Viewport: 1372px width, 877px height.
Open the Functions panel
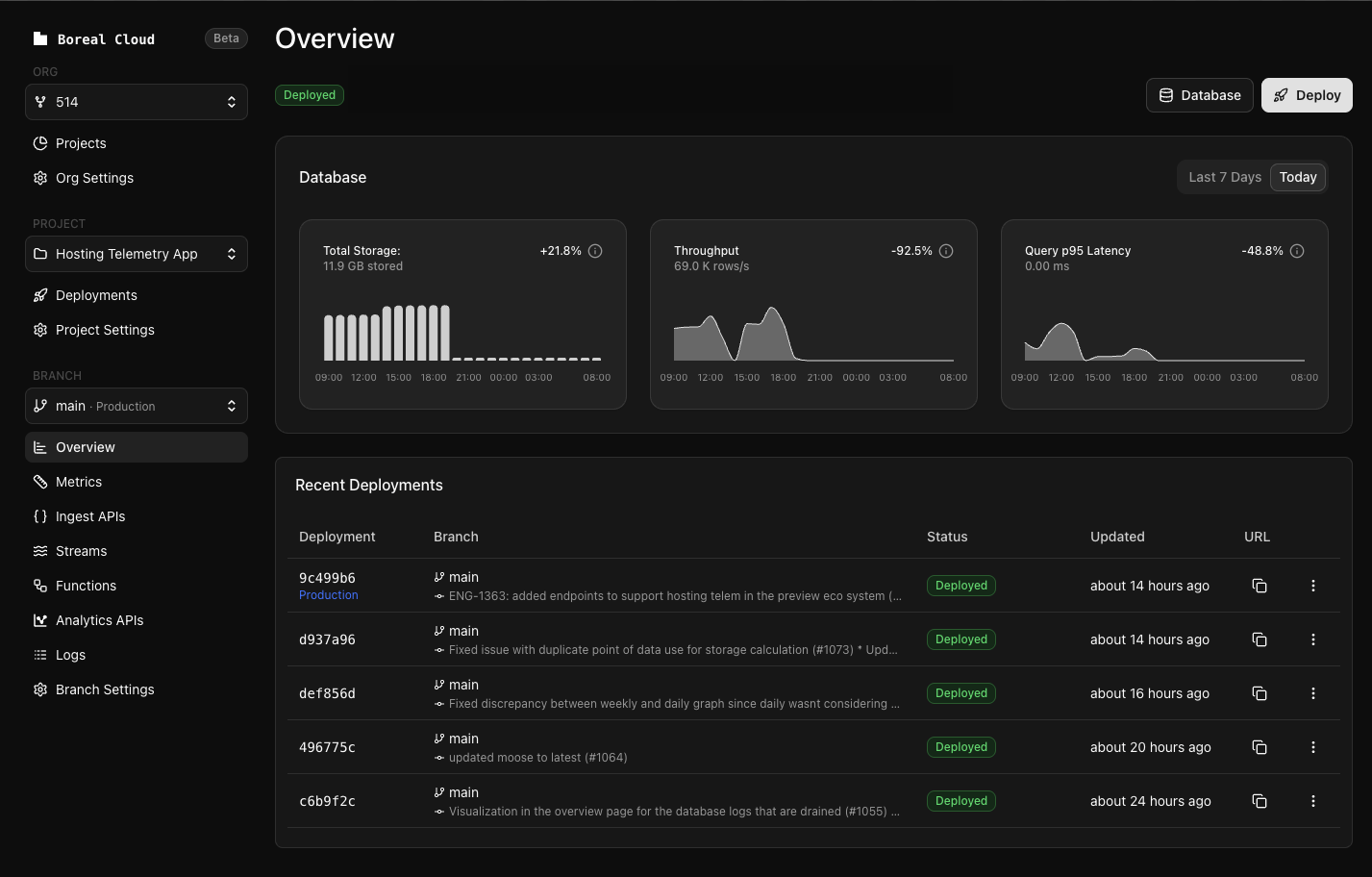pyautogui.click(x=86, y=586)
